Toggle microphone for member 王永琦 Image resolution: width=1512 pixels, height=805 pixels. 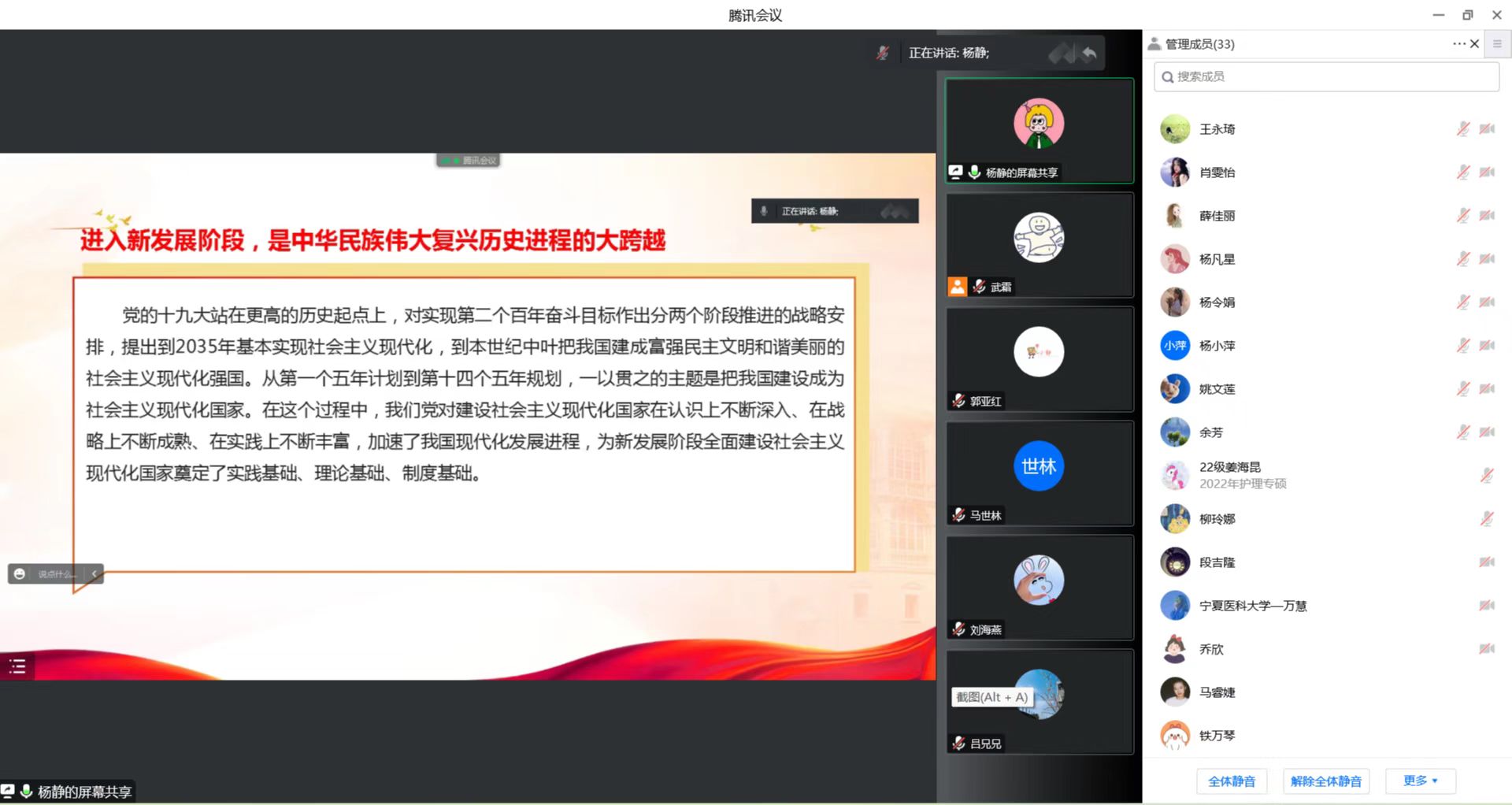(x=1462, y=129)
